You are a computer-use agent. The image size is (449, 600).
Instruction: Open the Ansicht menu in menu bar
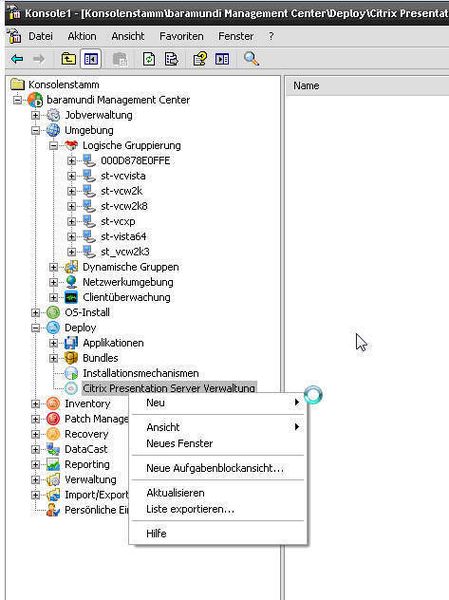tap(128, 36)
